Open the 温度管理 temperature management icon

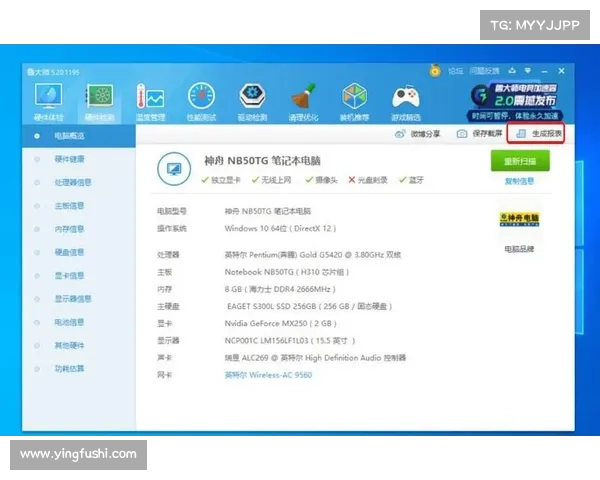pyautogui.click(x=150, y=102)
